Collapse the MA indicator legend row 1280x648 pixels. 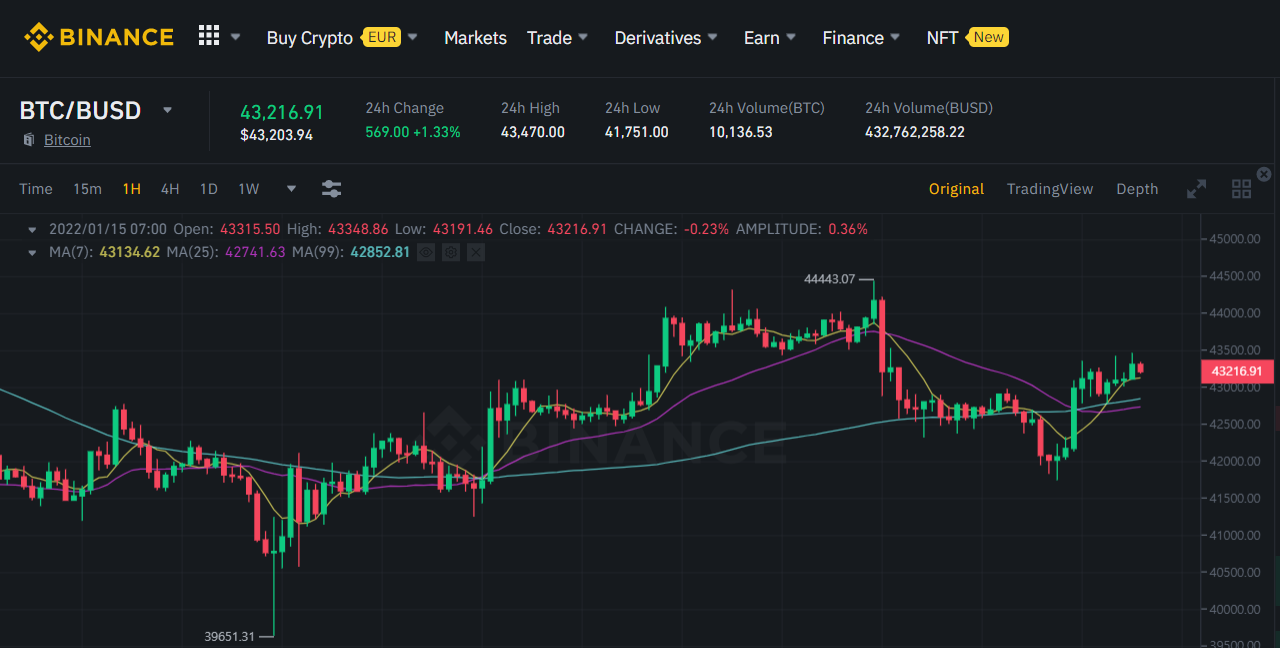coord(32,252)
